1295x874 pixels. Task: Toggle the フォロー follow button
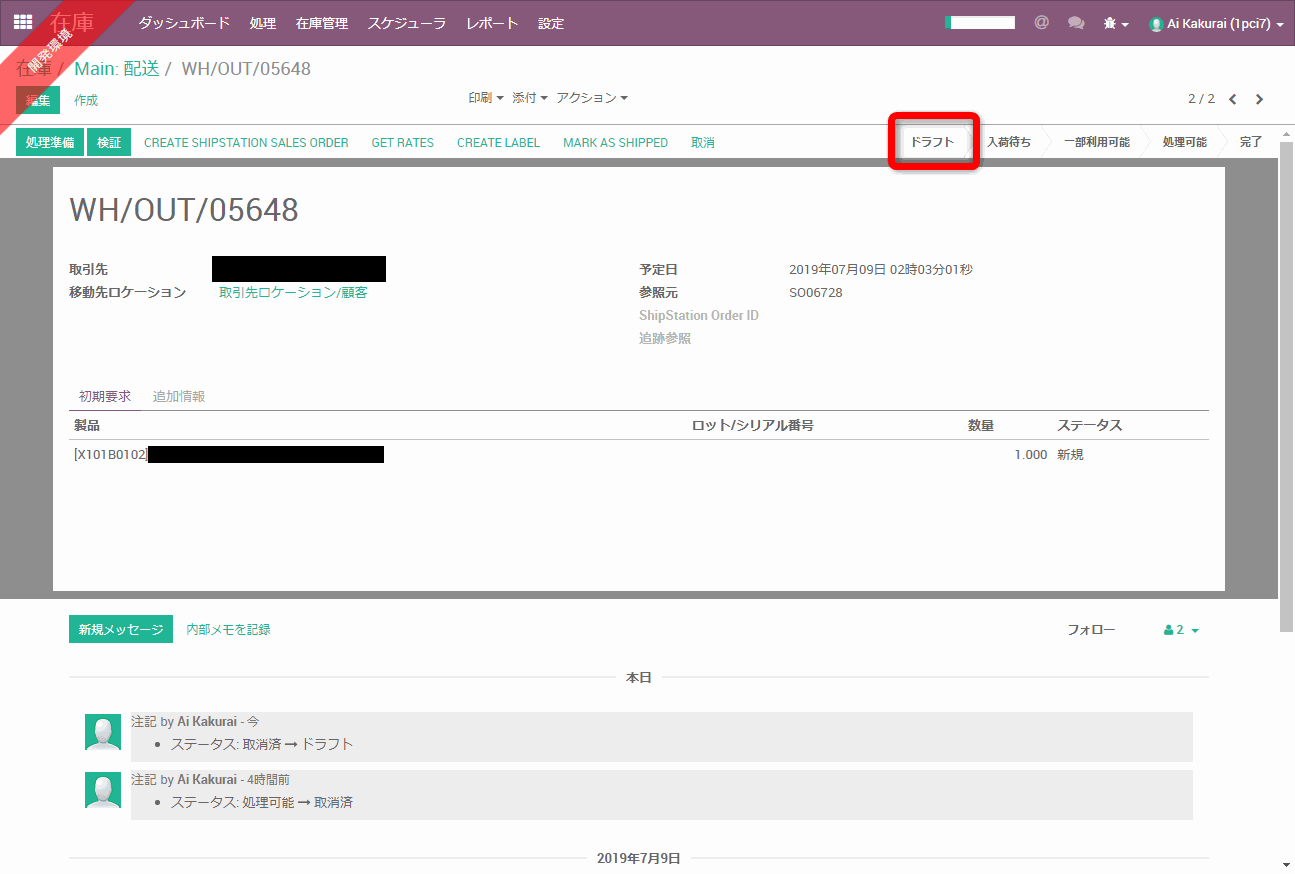(1091, 630)
